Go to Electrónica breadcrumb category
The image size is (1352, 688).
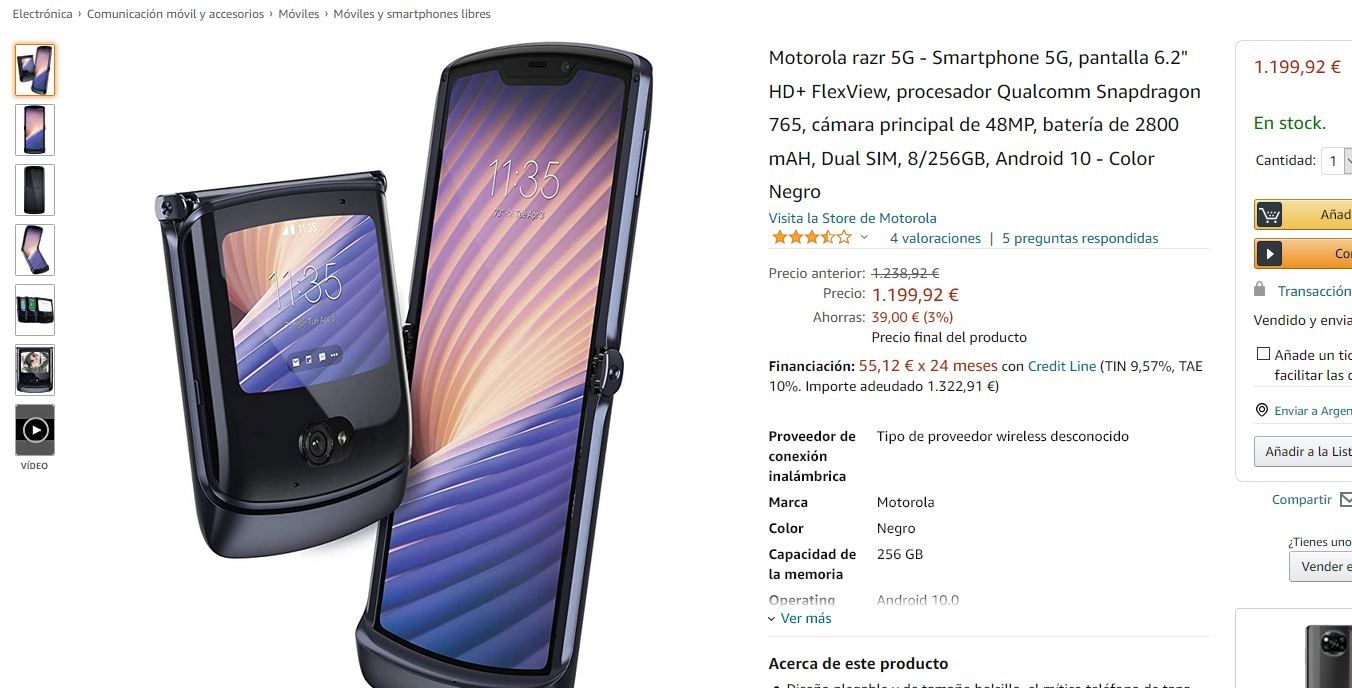tap(42, 14)
